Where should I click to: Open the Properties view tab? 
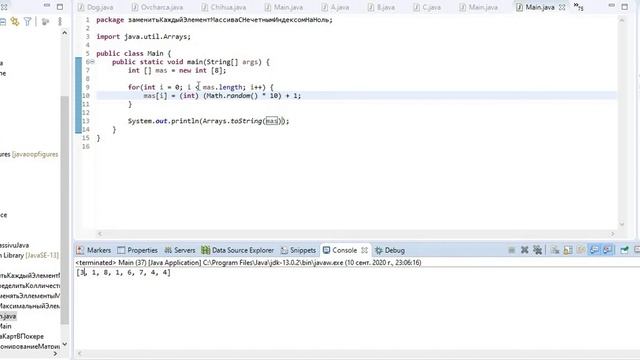pyautogui.click(x=138, y=250)
